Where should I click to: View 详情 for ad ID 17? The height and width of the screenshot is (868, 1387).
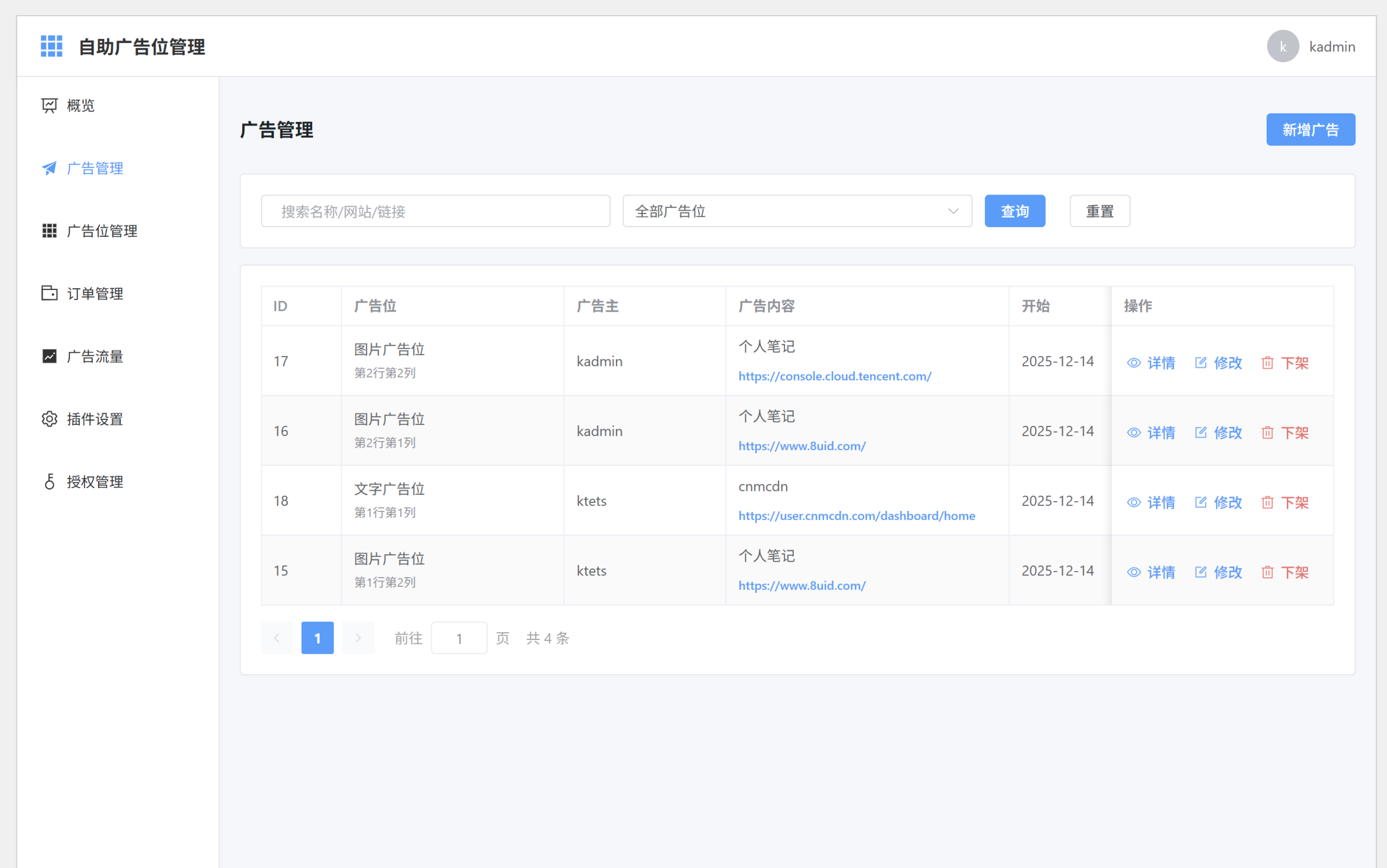coord(1151,363)
